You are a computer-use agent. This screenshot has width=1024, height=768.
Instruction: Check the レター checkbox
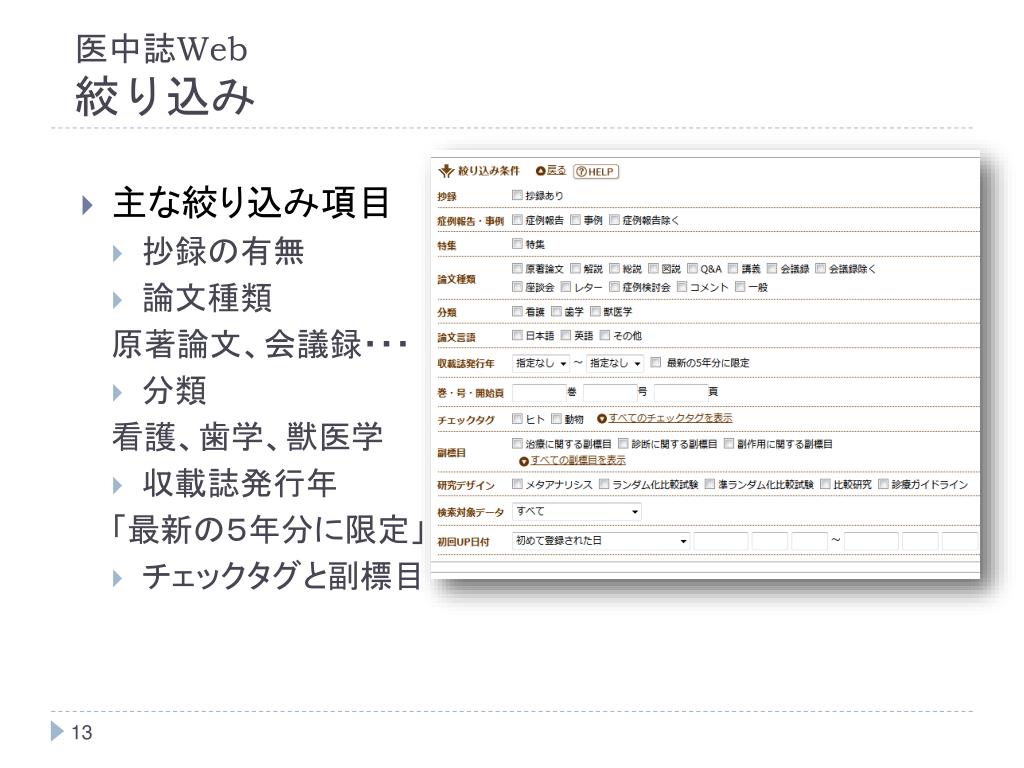(x=566, y=287)
